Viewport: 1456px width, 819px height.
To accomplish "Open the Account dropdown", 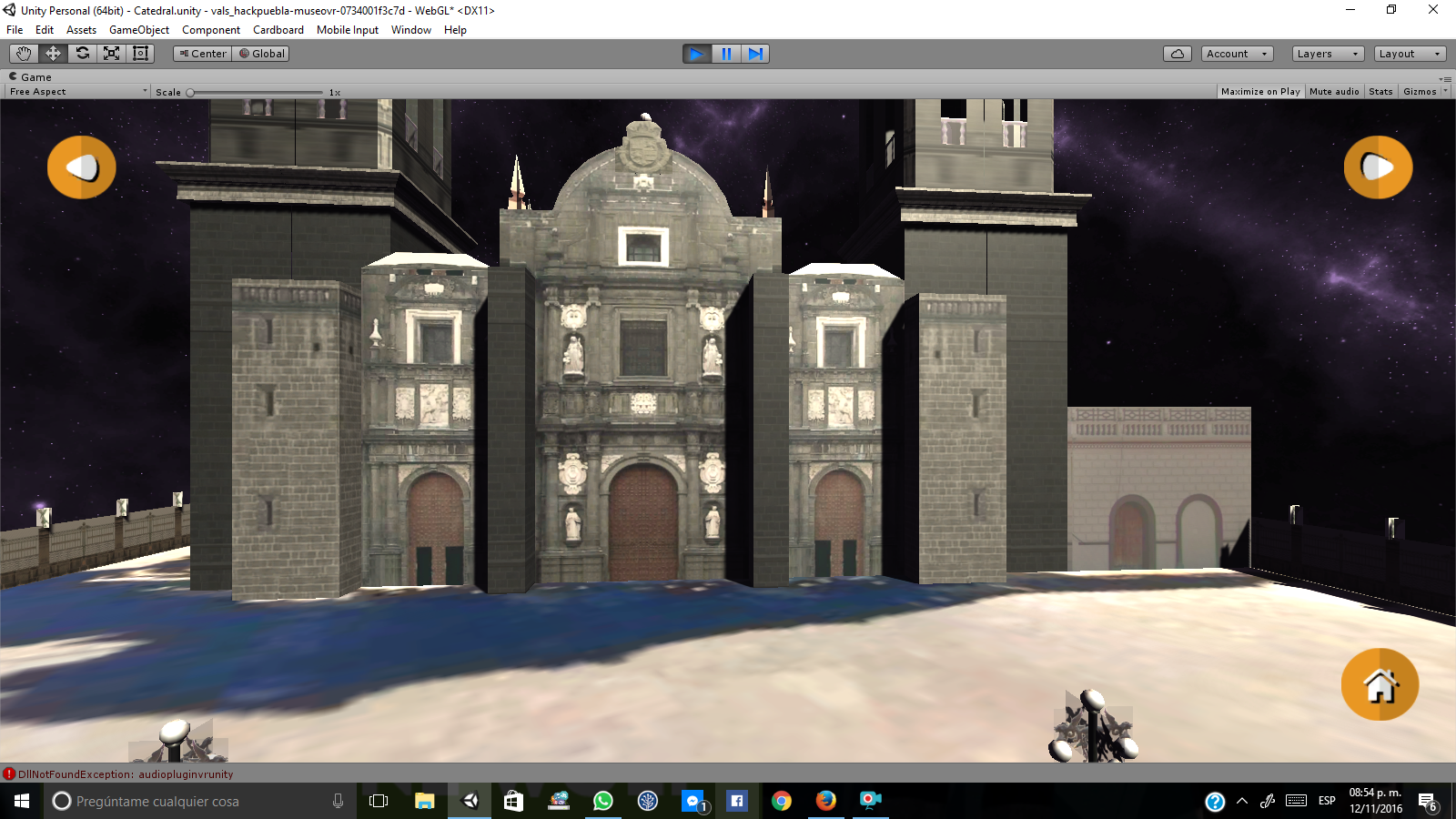I will coord(1238,54).
